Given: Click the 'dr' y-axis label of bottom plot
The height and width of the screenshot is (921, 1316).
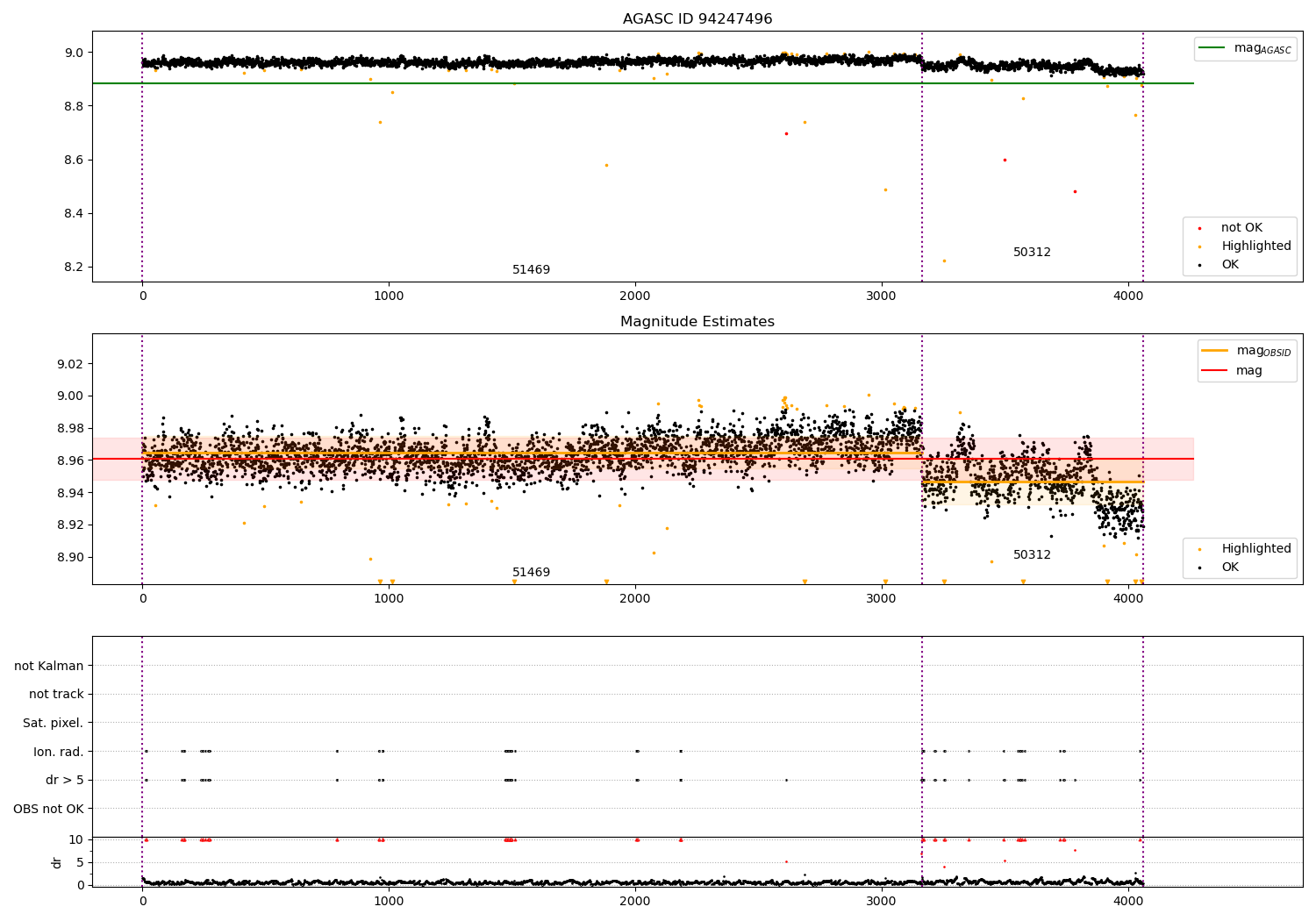Looking at the screenshot, I should (57, 862).
